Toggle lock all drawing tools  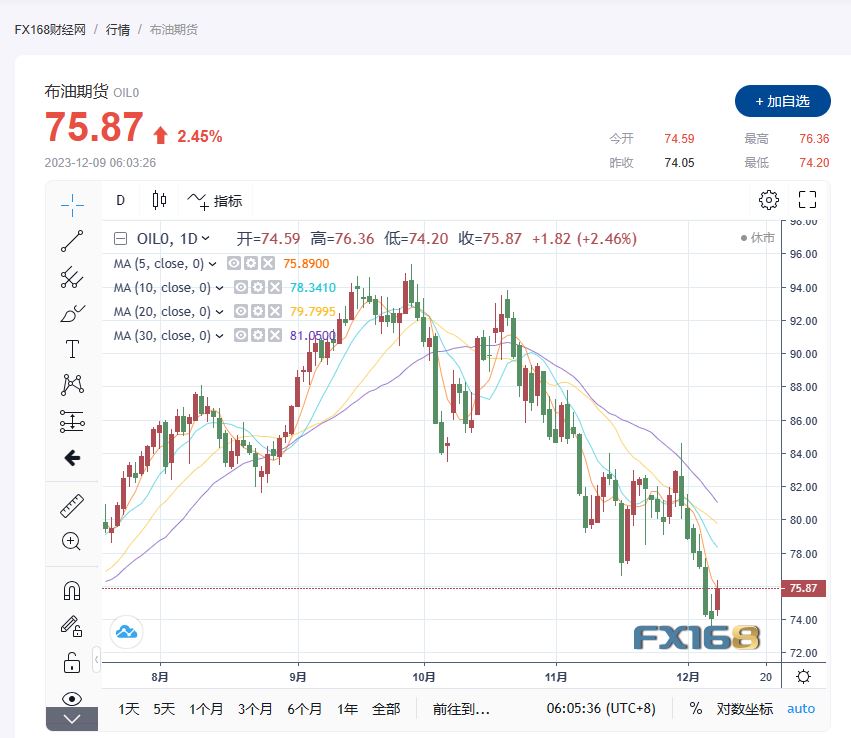click(x=72, y=662)
